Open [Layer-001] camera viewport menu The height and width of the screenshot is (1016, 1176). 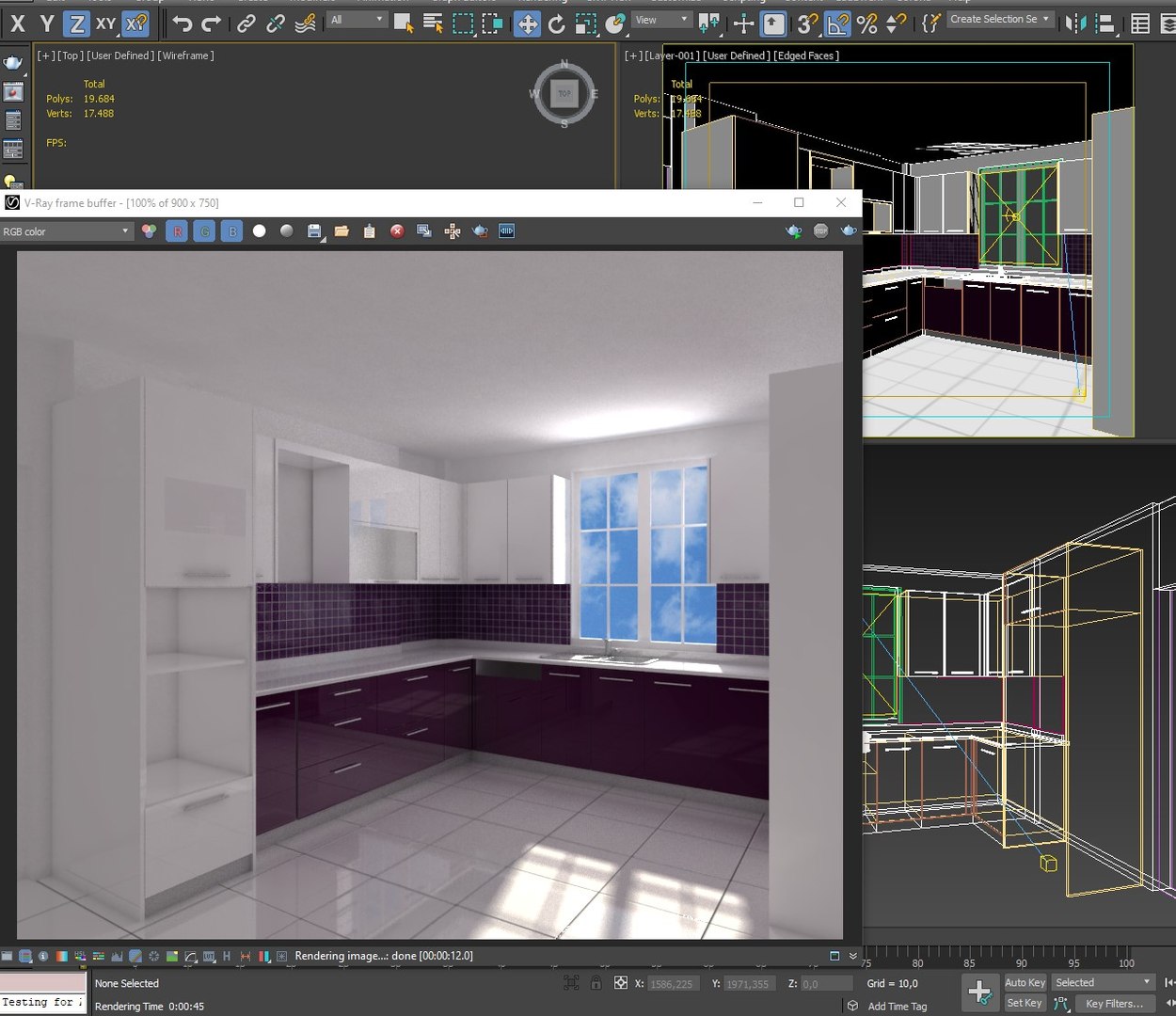pyautogui.click(x=672, y=56)
